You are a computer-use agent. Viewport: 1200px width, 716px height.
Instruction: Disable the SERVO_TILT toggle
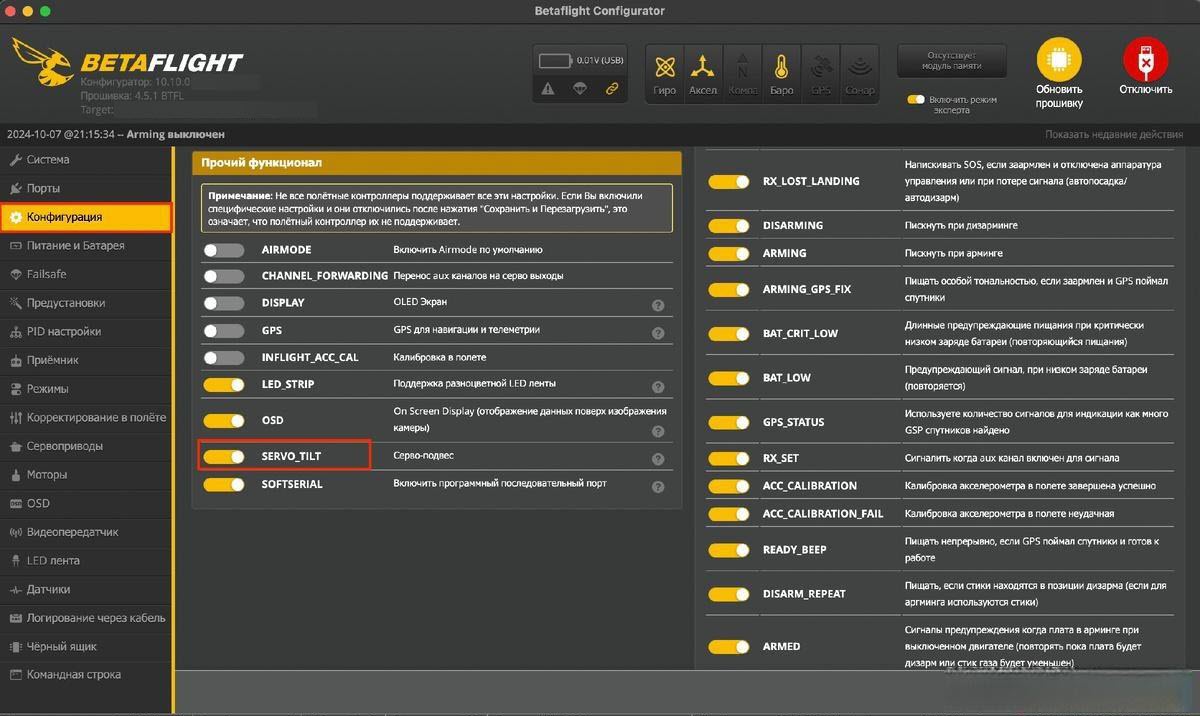tap(224, 456)
